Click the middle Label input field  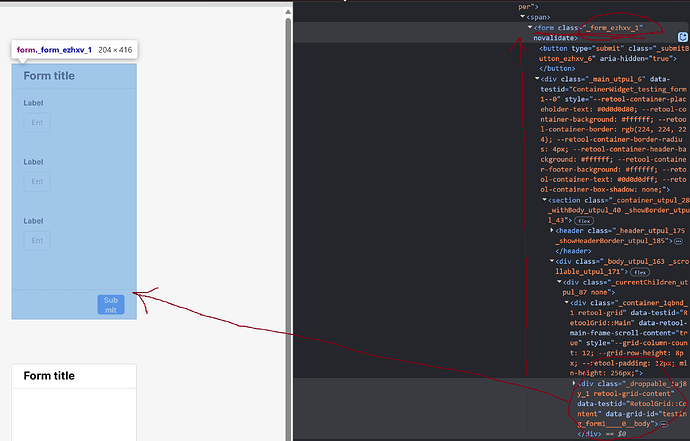[37, 181]
